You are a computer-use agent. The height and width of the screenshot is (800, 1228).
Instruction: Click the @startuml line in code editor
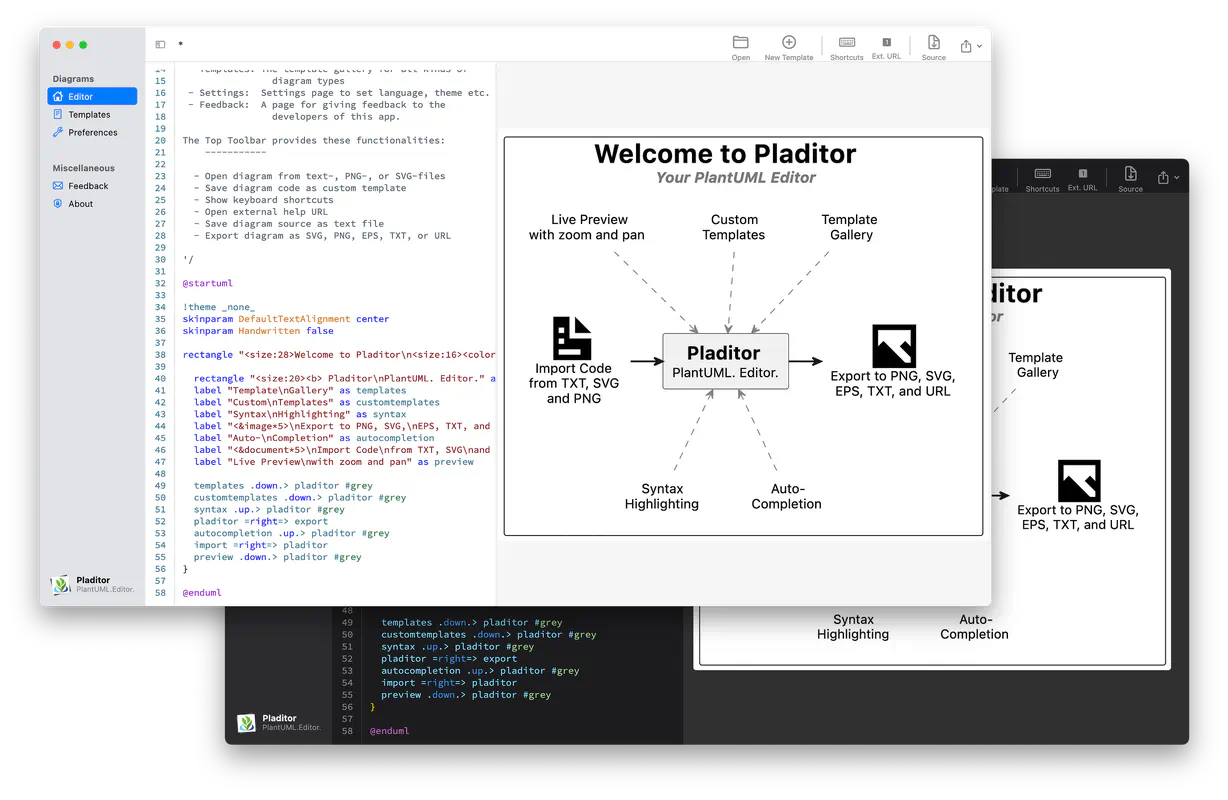207,283
